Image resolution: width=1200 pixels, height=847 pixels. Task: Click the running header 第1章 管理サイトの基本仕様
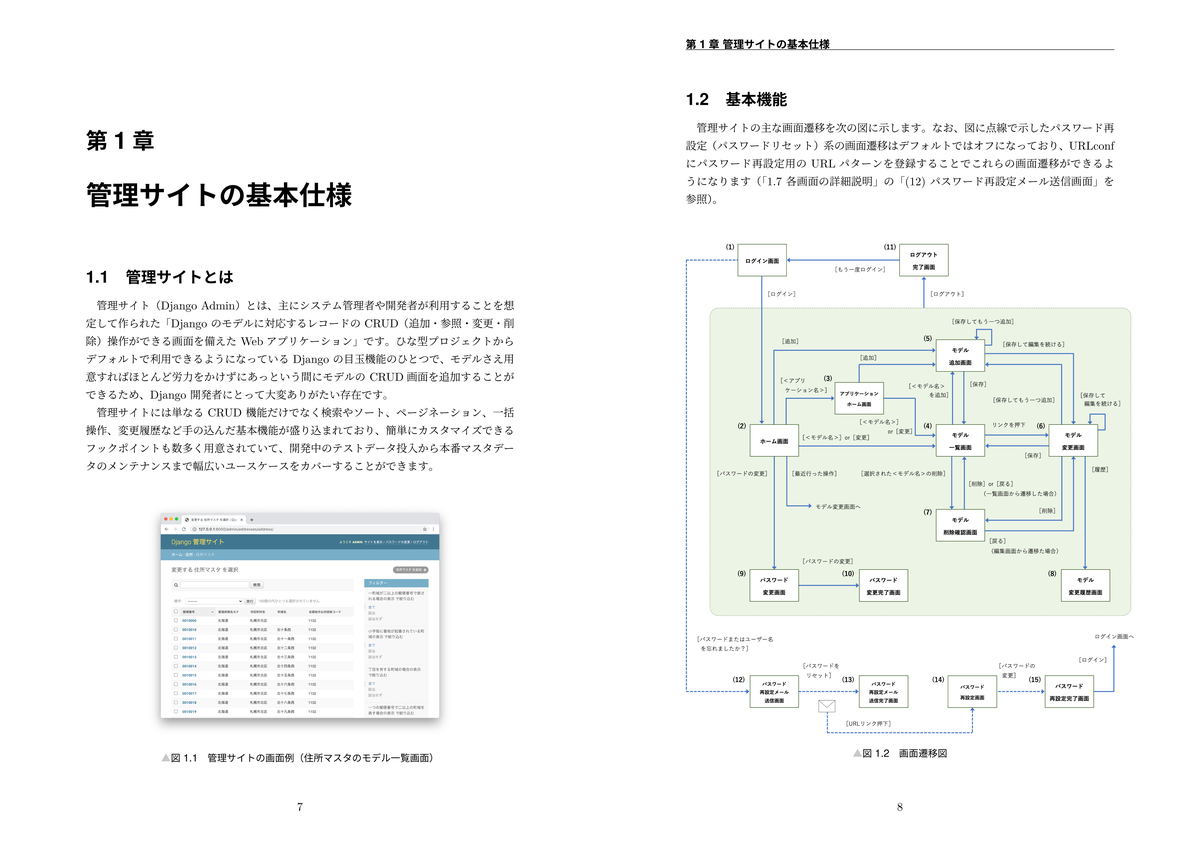[758, 44]
